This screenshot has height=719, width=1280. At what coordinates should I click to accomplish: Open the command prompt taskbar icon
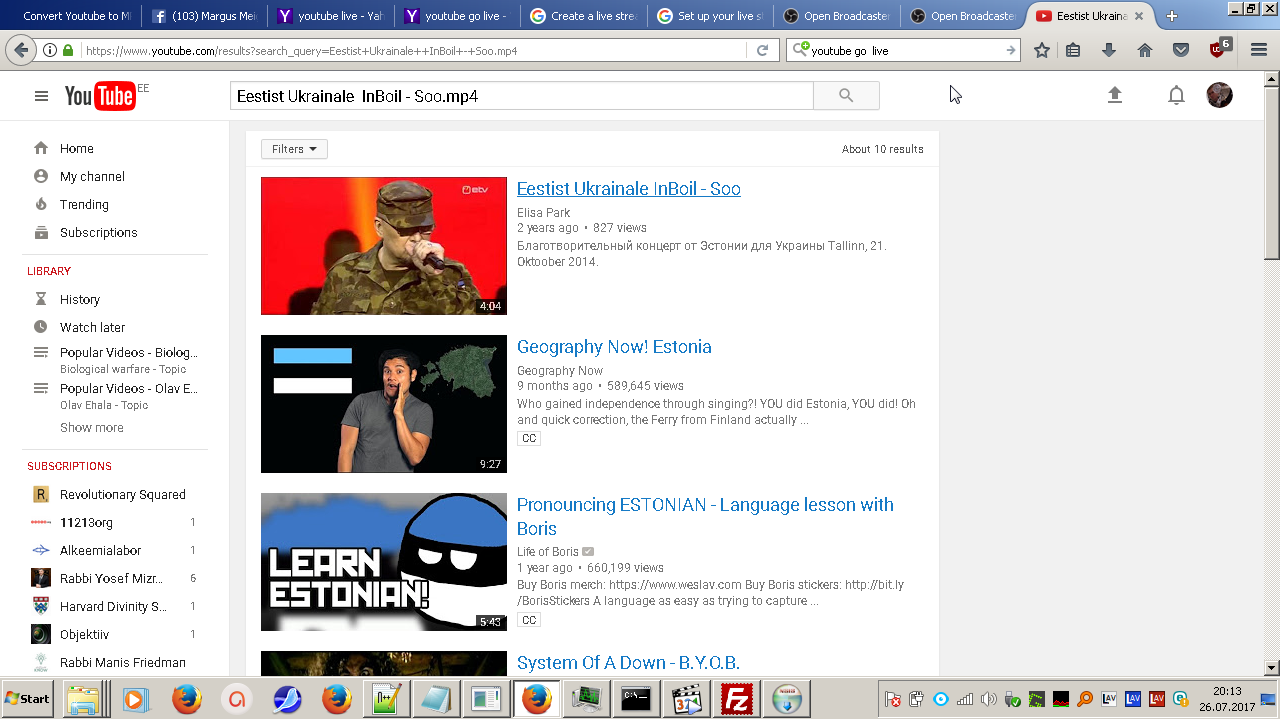point(636,699)
